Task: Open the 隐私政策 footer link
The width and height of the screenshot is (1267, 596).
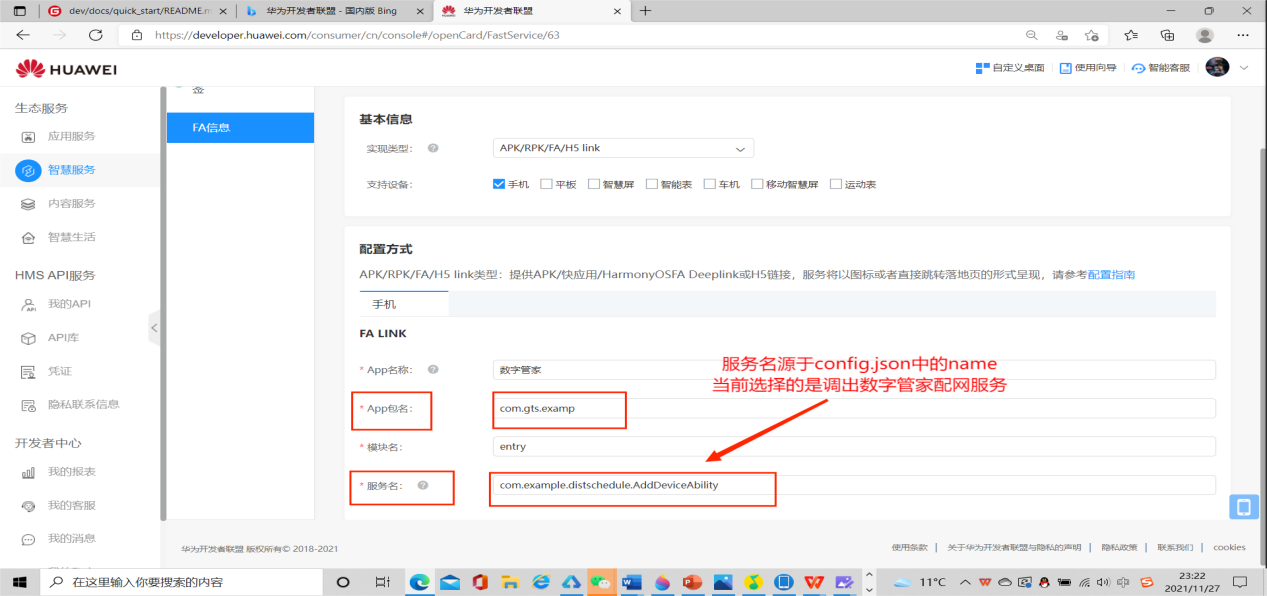Action: tap(1119, 548)
